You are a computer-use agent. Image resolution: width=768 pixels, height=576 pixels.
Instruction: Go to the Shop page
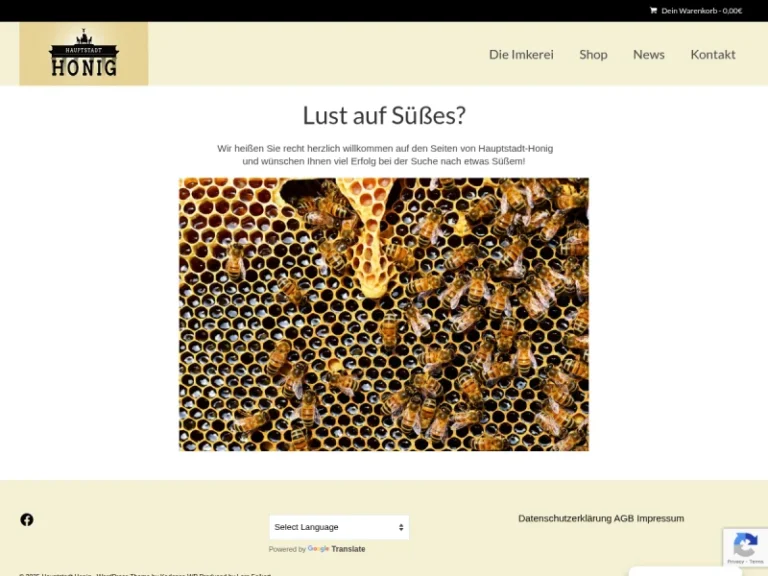tap(593, 54)
